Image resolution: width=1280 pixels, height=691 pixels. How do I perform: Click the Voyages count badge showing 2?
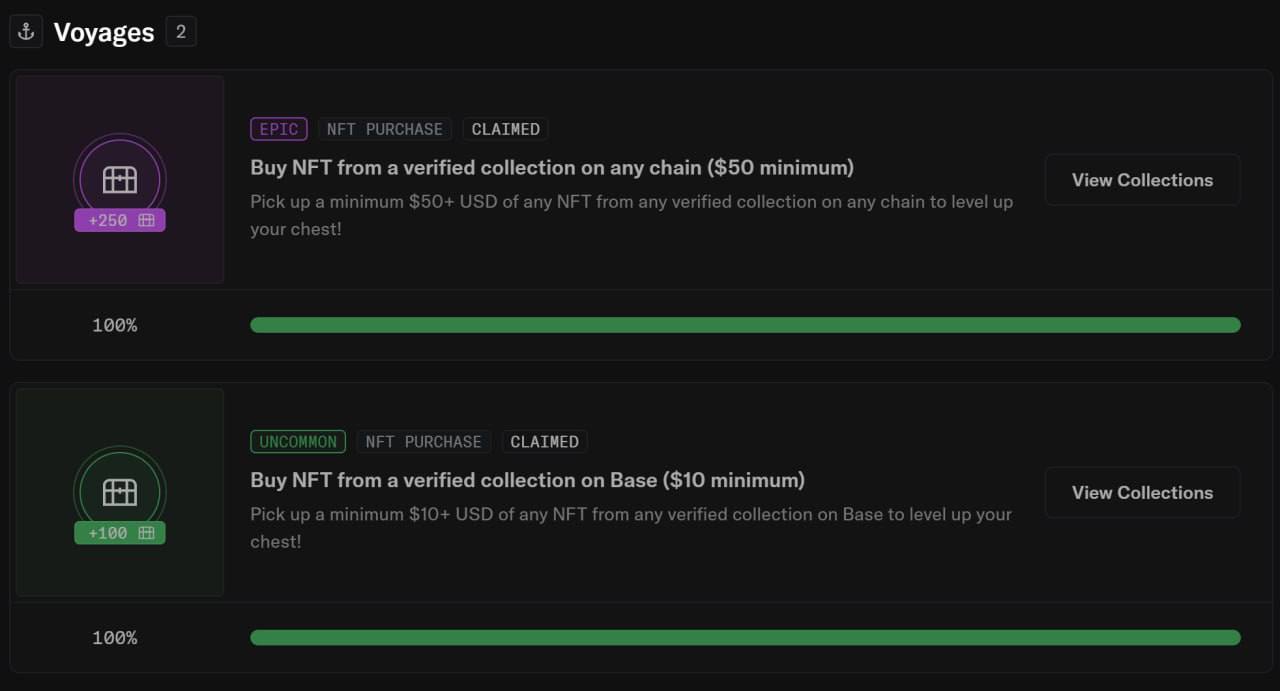181,32
